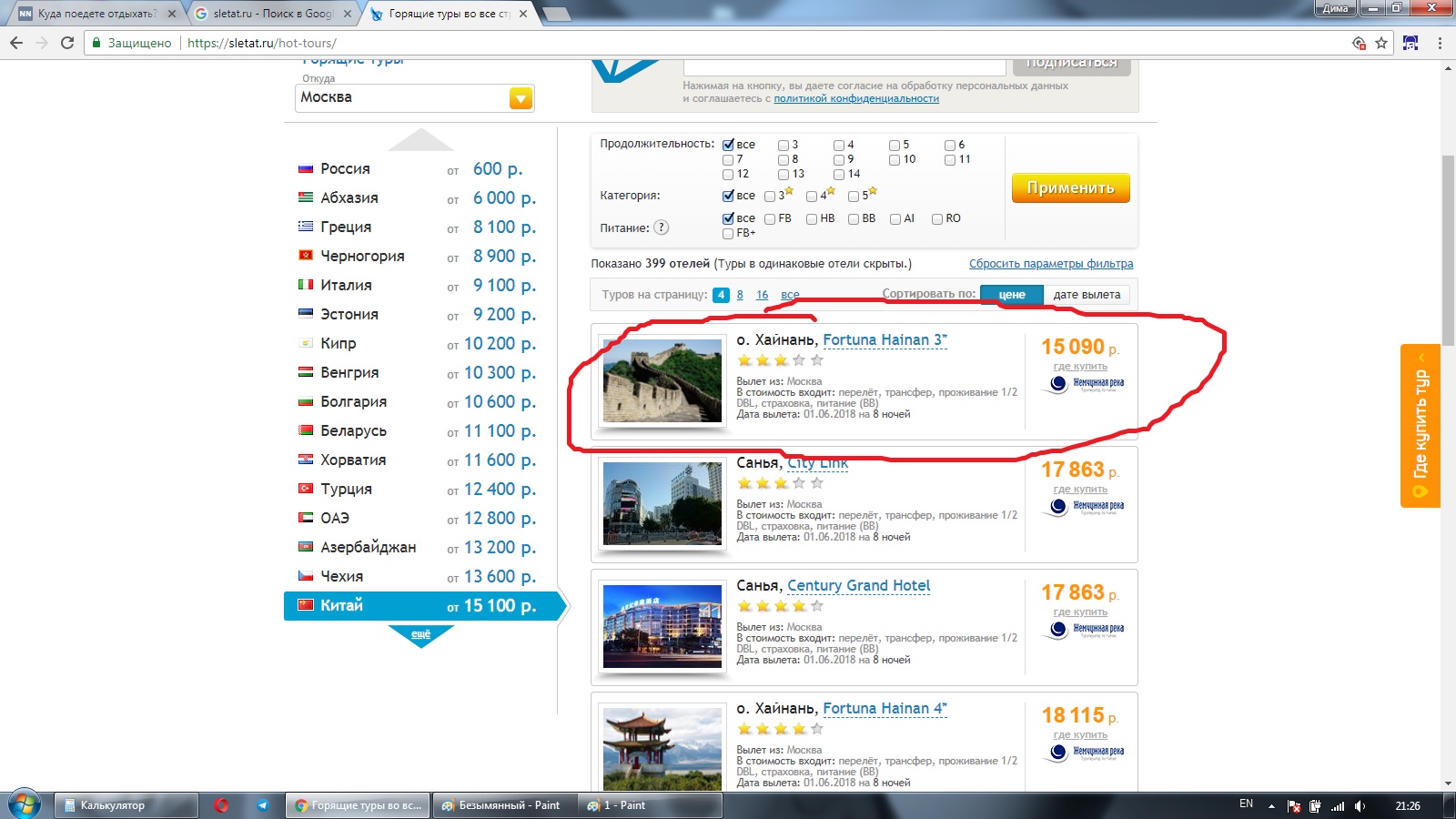
Task: Sort tours by дате вылета
Action: pyautogui.click(x=1087, y=295)
